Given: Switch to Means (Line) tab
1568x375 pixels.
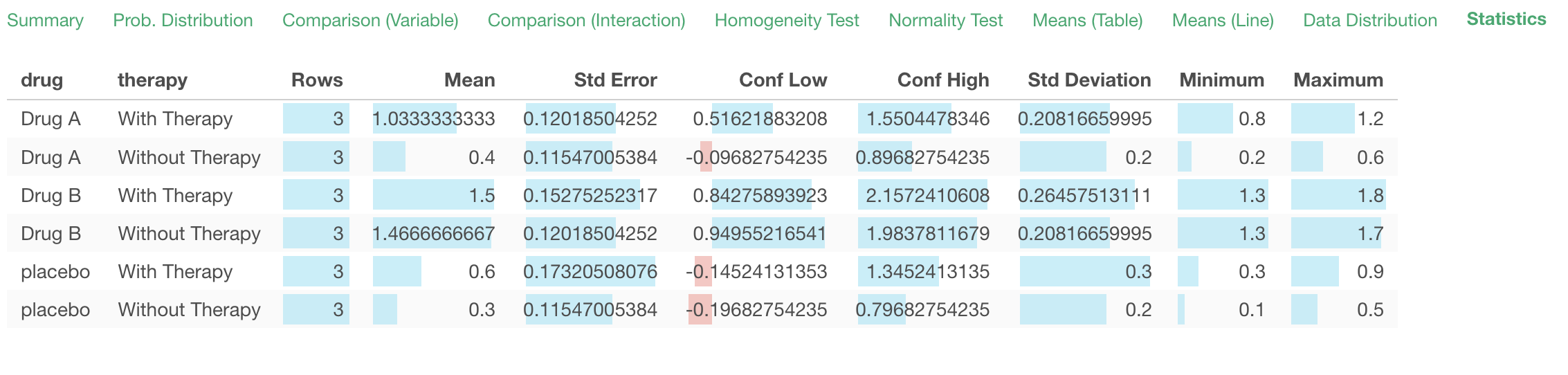Looking at the screenshot, I should pyautogui.click(x=1223, y=20).
